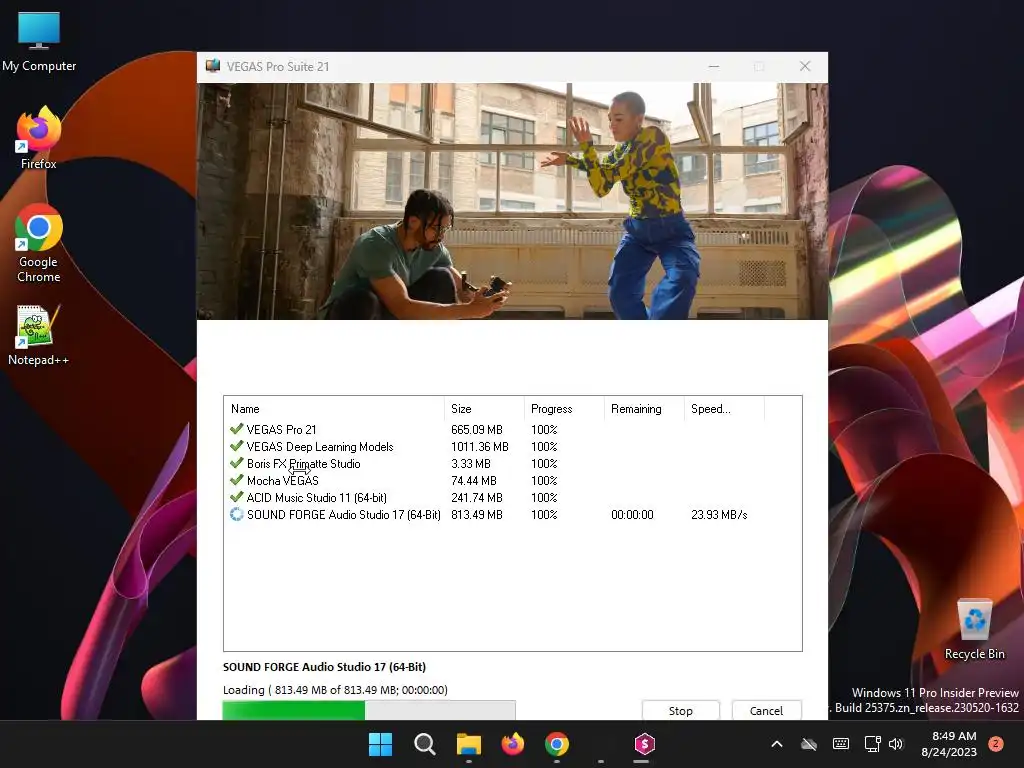
Task: Click the 665.09 MB size value
Action: (477, 430)
